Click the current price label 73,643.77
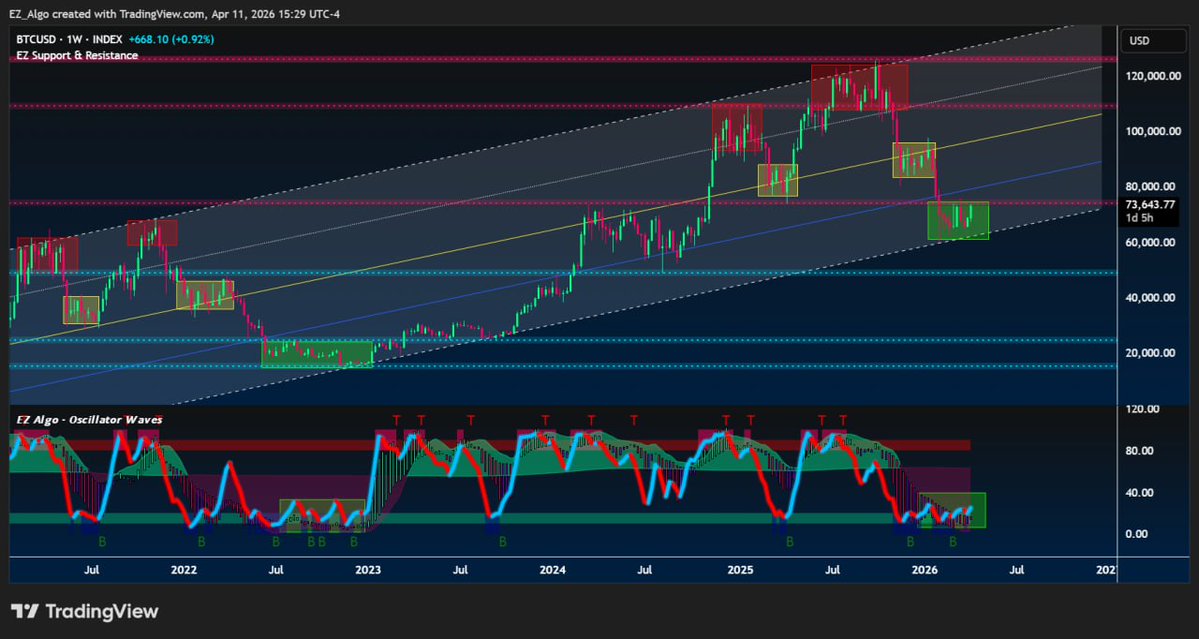Image resolution: width=1199 pixels, height=639 pixels. tap(1150, 205)
